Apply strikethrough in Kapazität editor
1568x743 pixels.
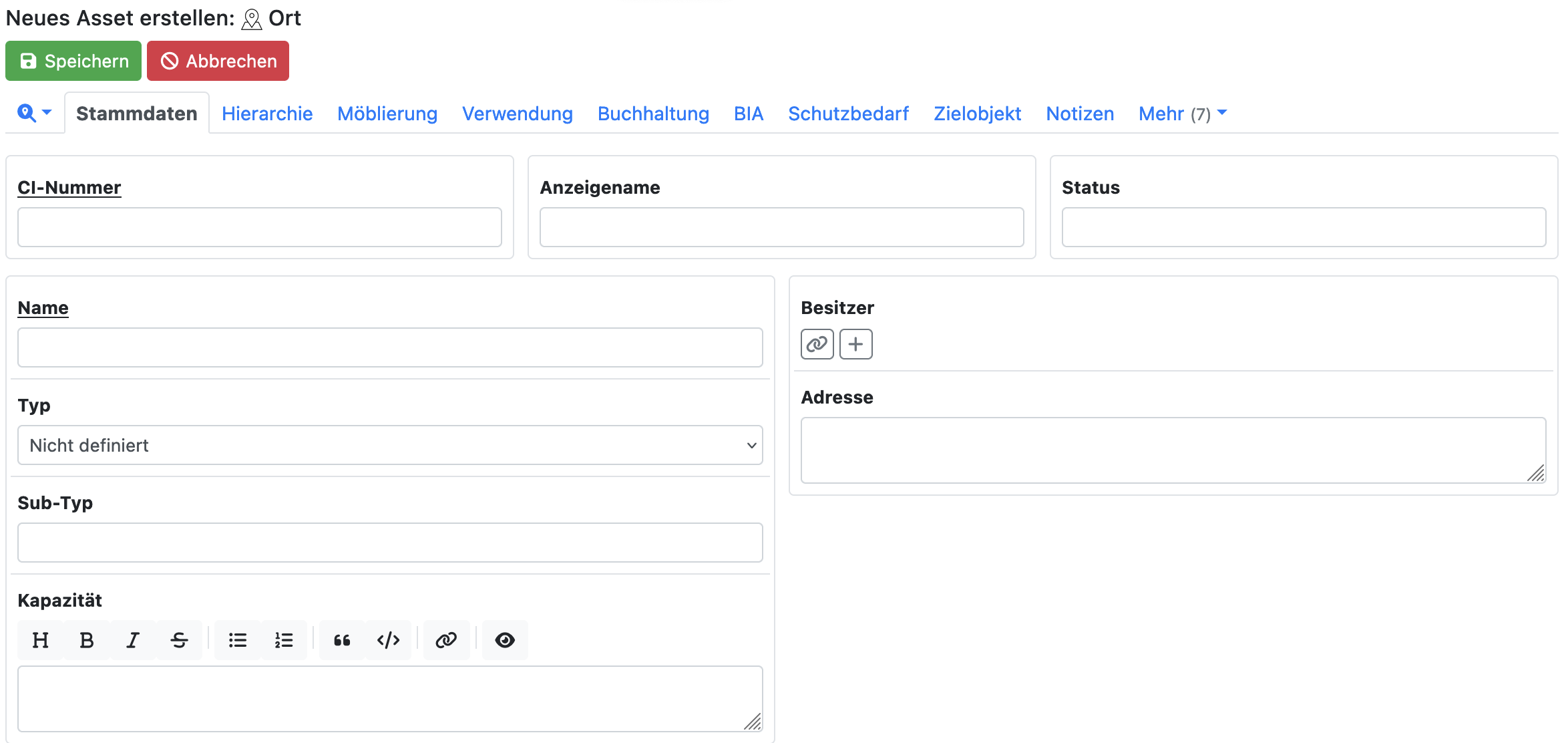click(x=179, y=640)
